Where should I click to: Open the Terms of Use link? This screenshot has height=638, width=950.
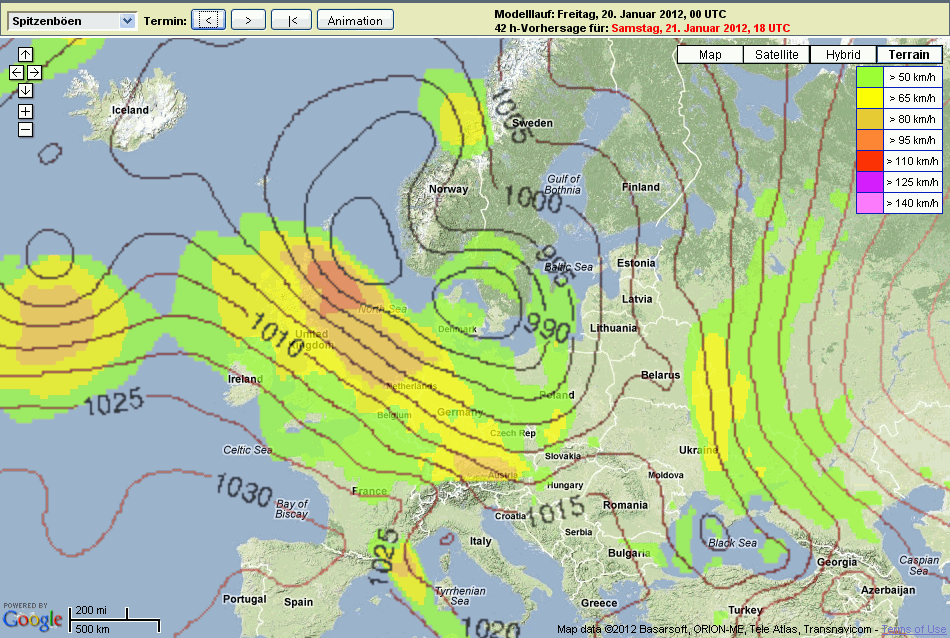click(914, 630)
